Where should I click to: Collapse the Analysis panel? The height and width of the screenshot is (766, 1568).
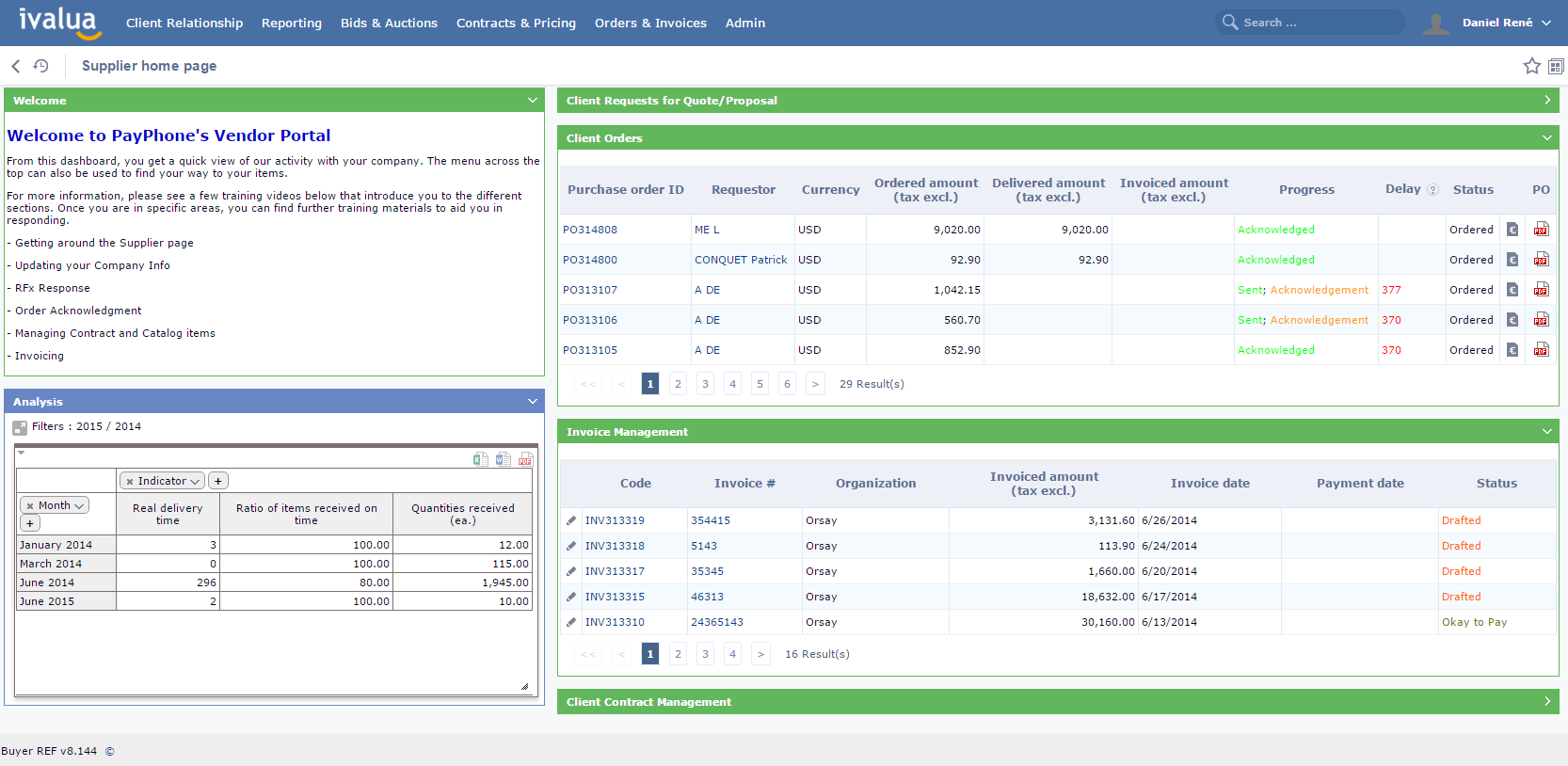[x=533, y=402]
